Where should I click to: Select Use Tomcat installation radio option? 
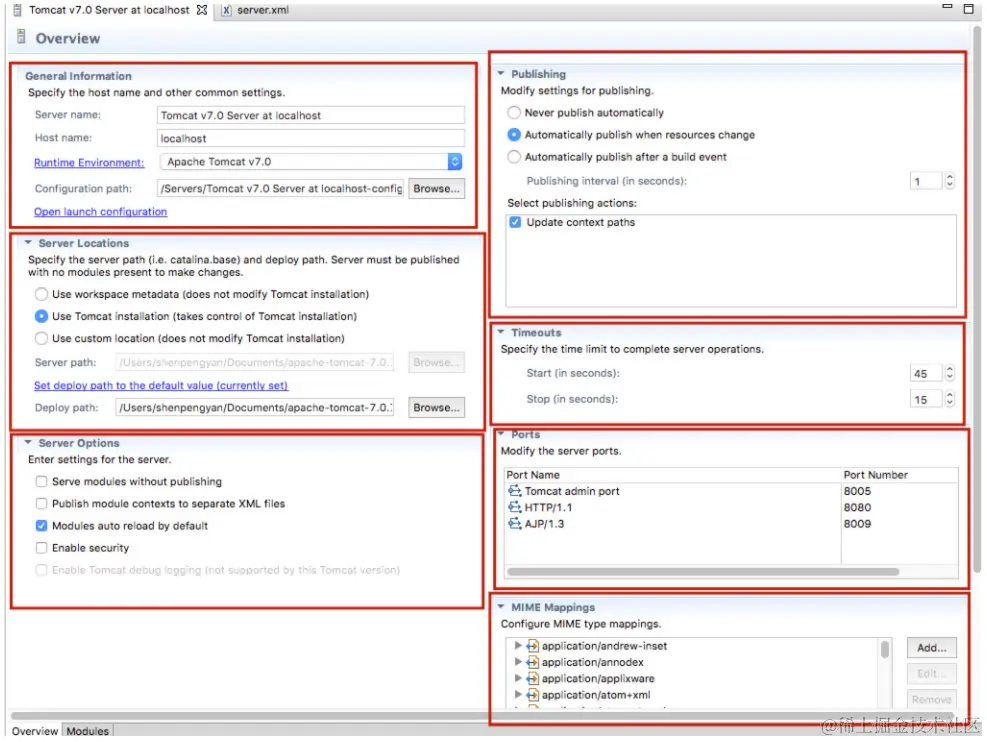coord(41,316)
